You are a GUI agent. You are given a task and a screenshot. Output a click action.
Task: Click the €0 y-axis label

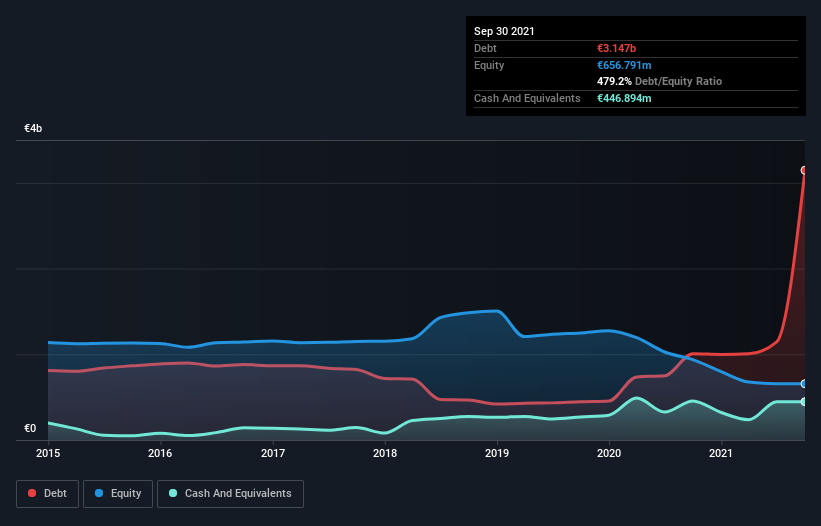coord(30,428)
